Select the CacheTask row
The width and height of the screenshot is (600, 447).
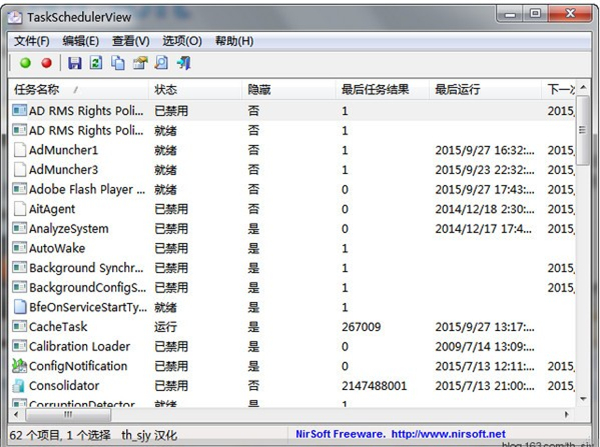[60, 327]
